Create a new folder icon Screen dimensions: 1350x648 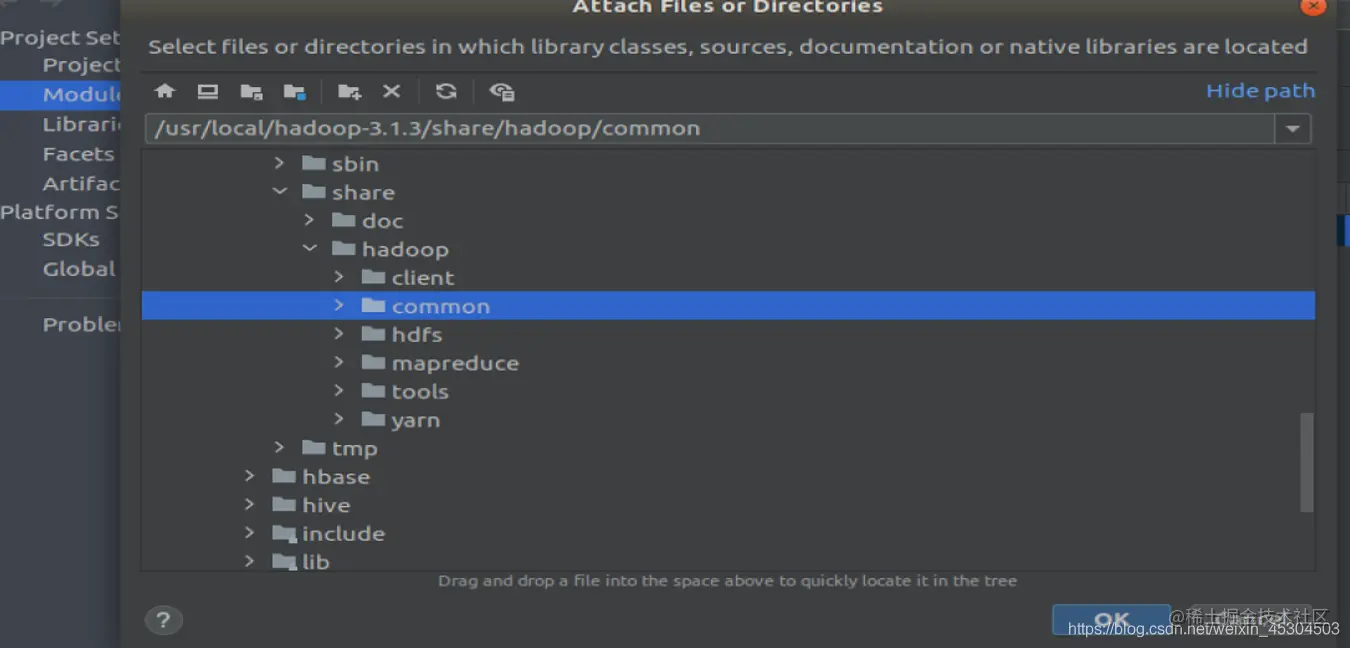349,92
